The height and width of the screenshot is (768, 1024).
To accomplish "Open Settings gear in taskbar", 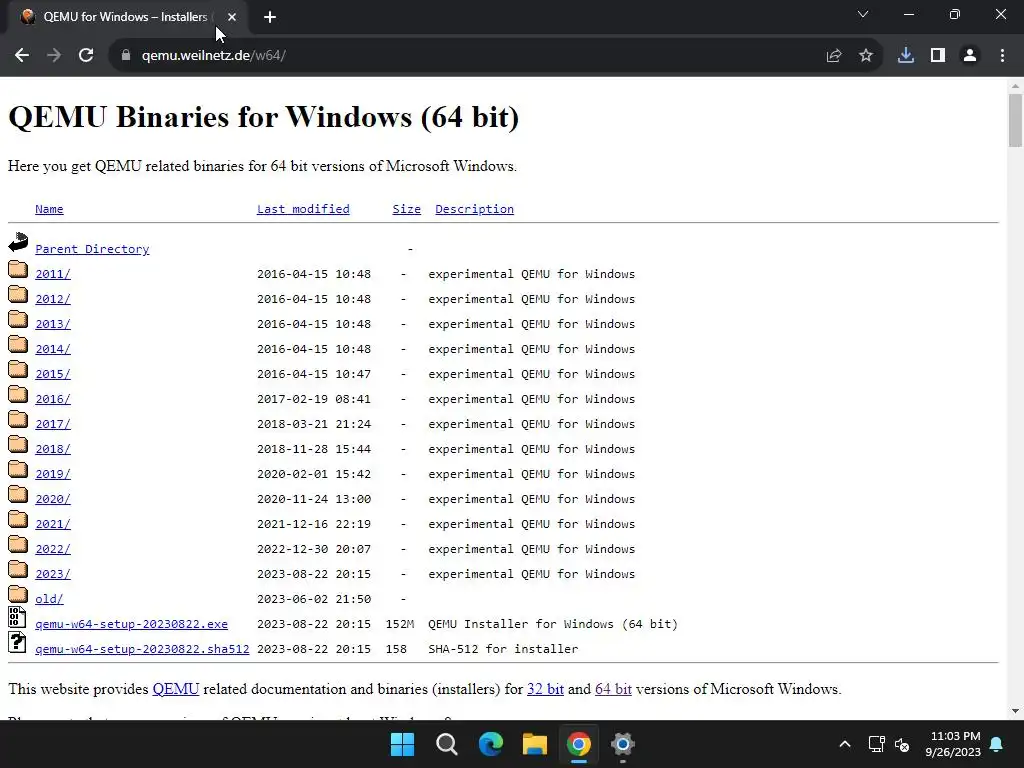I will tap(622, 744).
